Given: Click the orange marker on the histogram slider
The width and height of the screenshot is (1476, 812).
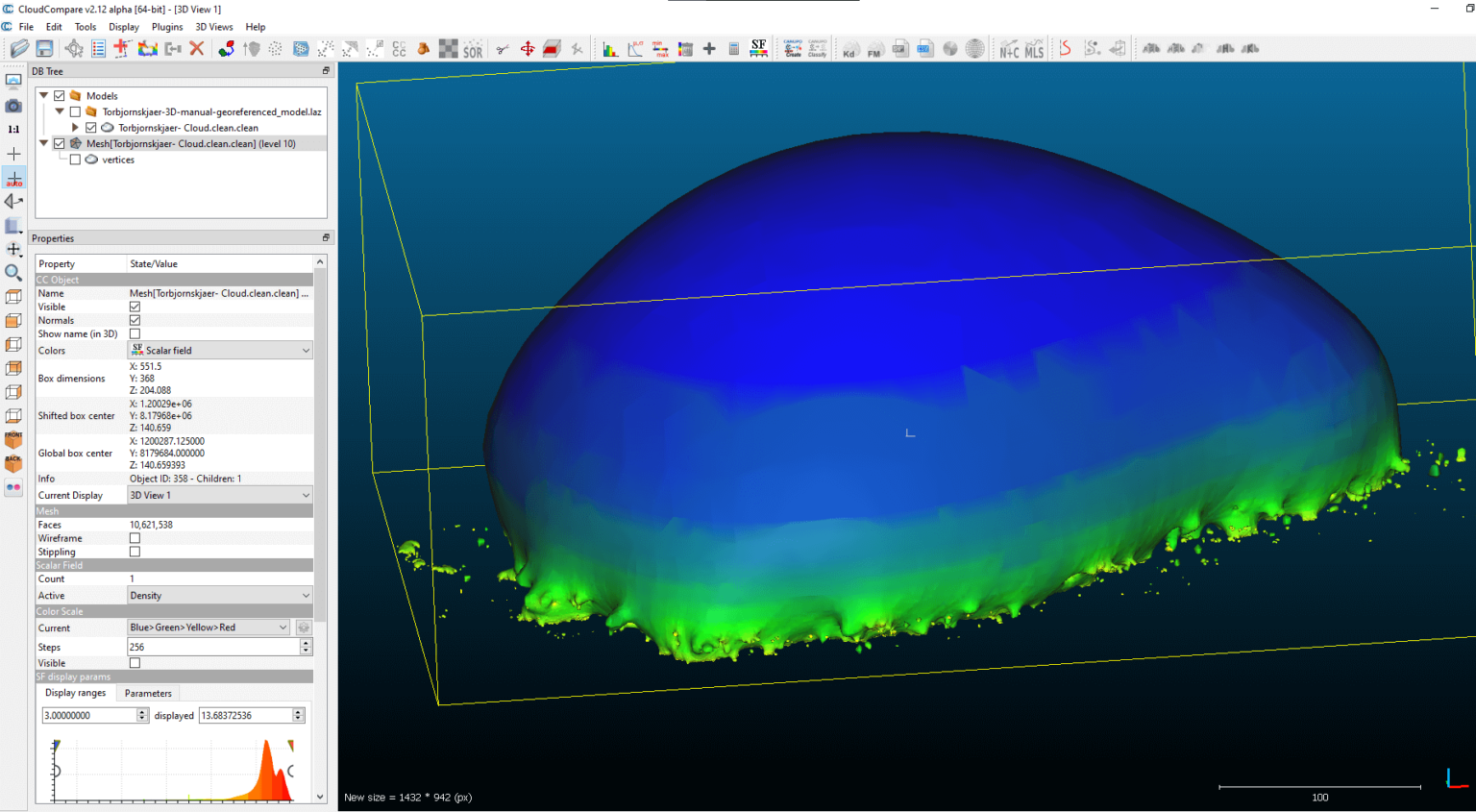Looking at the screenshot, I should coord(293,745).
